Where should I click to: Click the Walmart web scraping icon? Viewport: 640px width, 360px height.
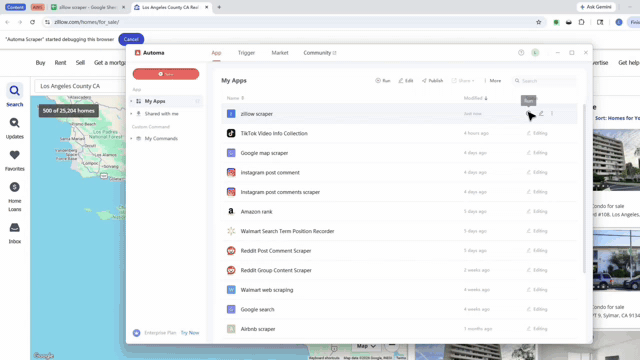pos(231,290)
